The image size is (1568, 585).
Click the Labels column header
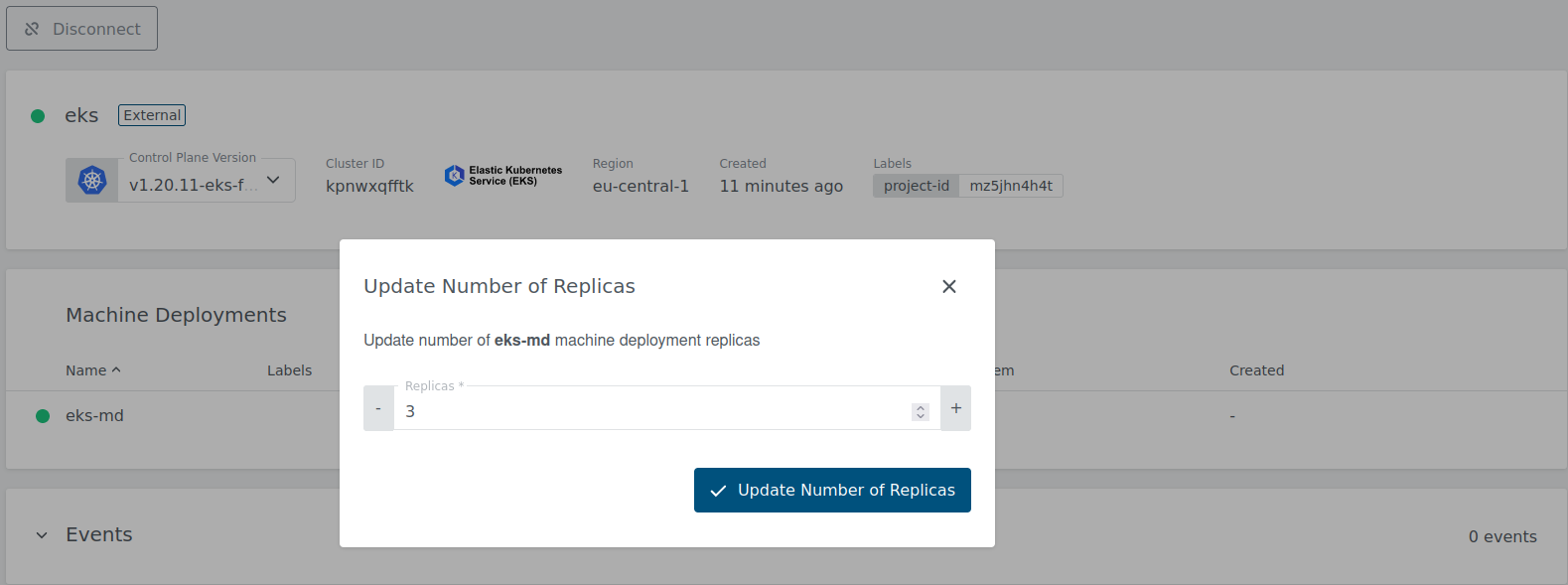[289, 370]
